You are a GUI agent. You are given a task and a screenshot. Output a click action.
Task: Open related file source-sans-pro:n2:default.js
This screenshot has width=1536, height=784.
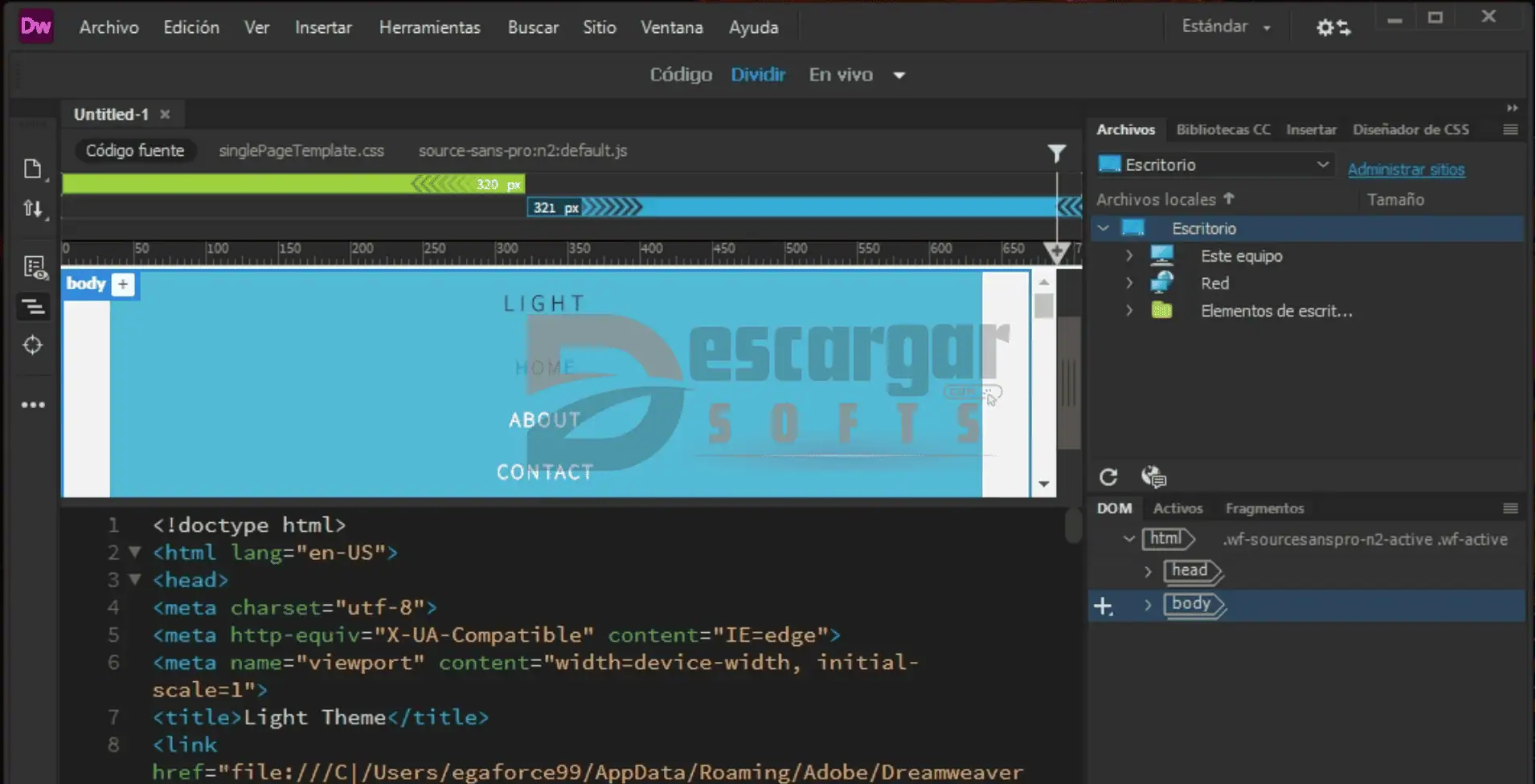click(x=522, y=150)
